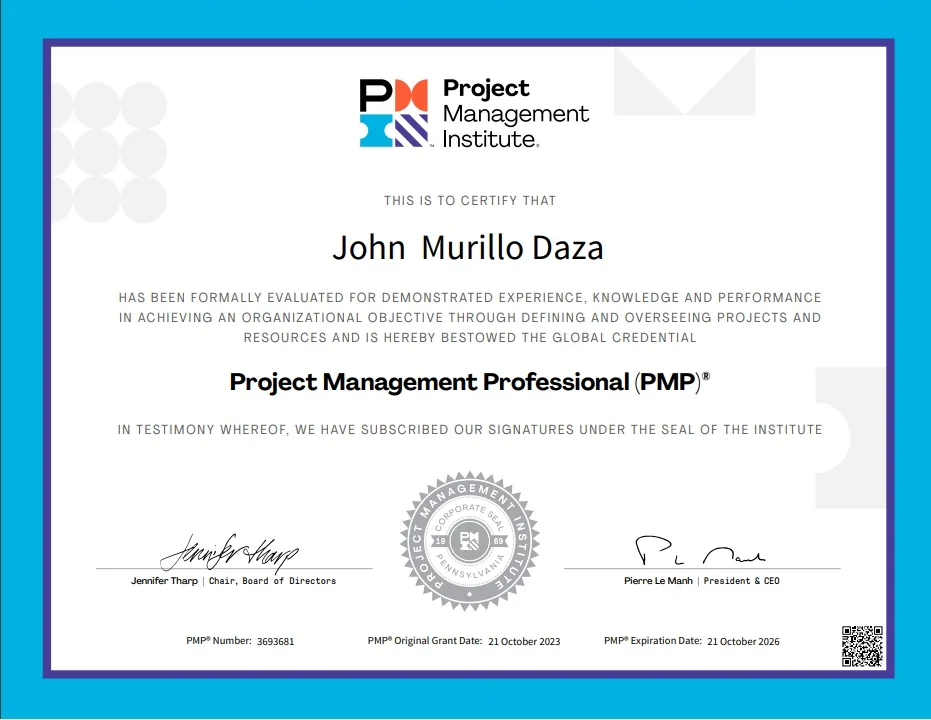Select the name "John Murillo Daza"
The image size is (931, 720).
pos(468,248)
